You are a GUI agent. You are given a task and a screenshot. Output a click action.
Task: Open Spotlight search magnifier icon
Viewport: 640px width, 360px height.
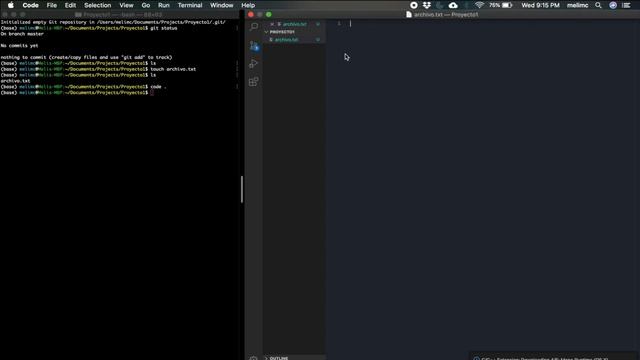[598, 5]
